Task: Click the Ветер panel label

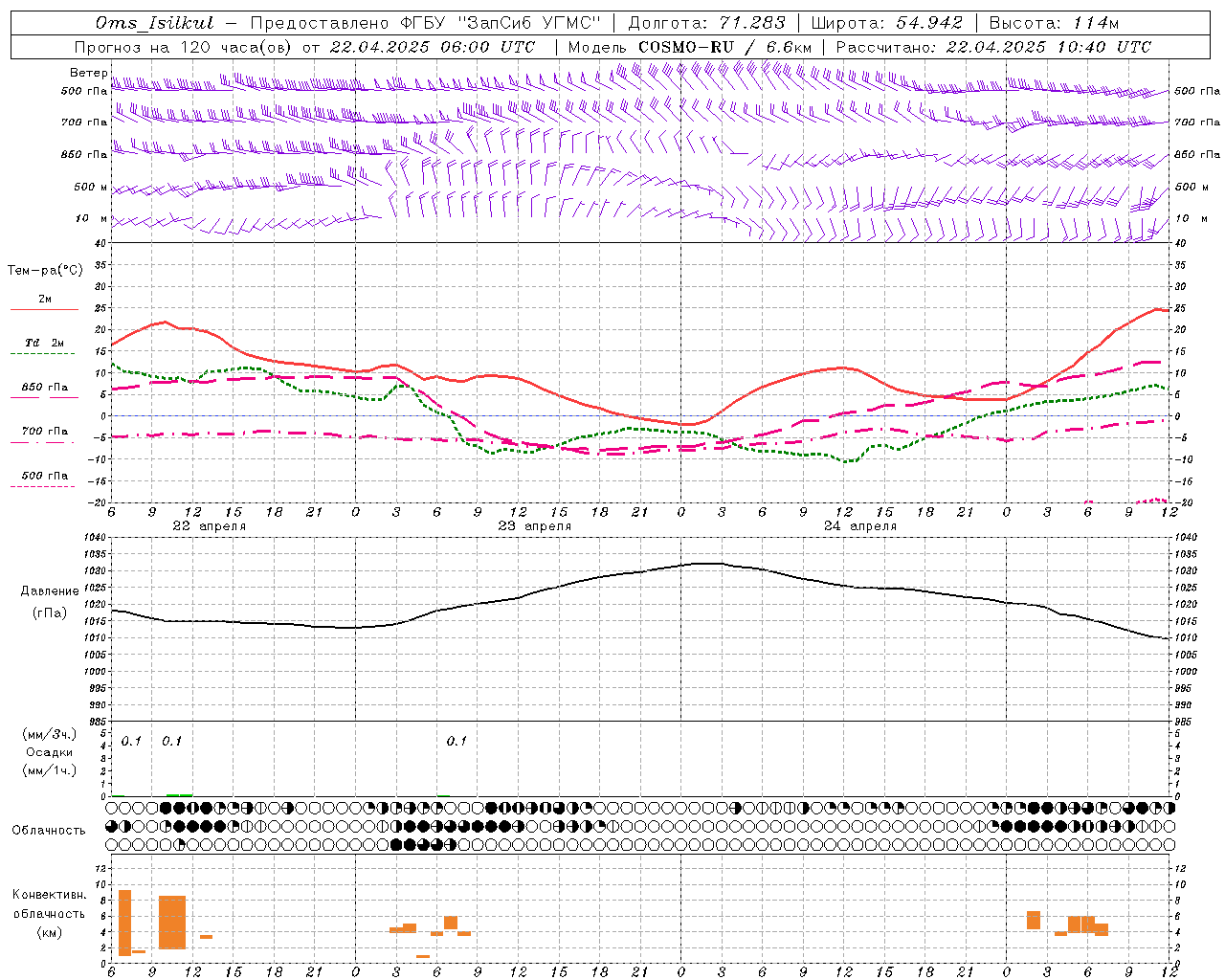Action: [x=88, y=73]
